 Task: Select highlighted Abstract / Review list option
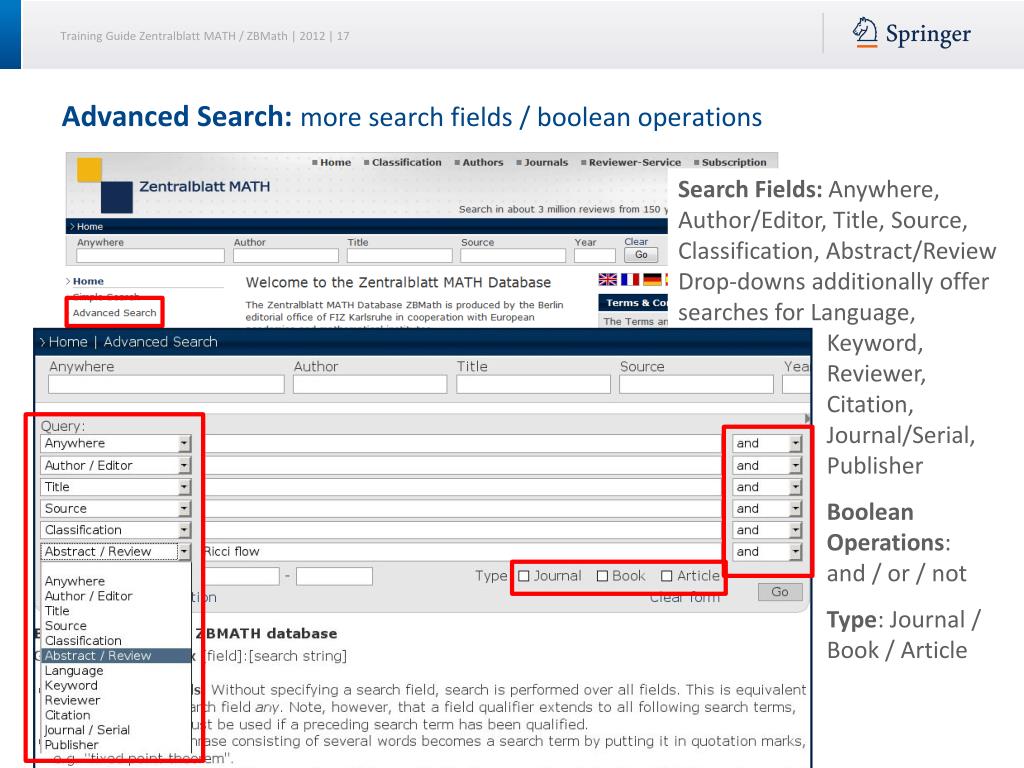[x=116, y=656]
